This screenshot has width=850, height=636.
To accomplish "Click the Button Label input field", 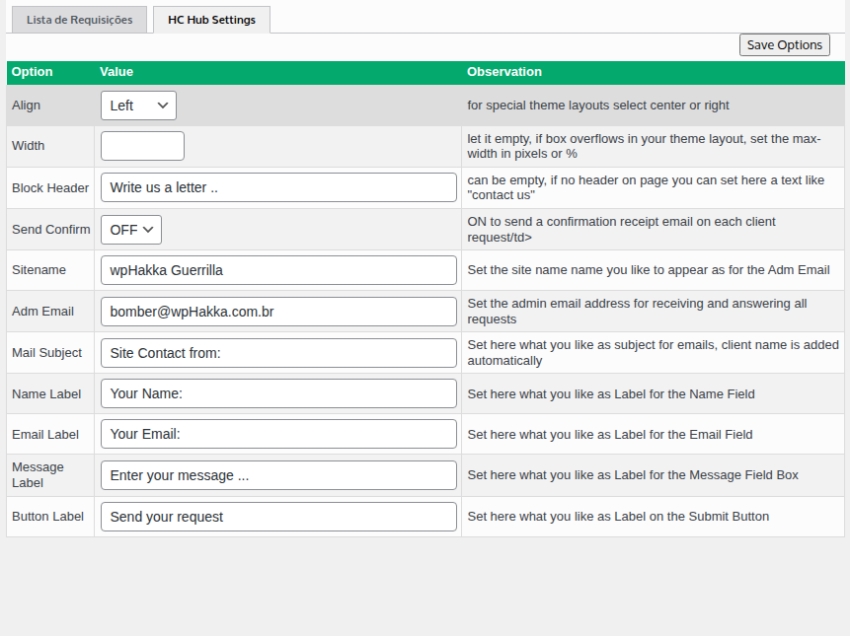I will (278, 517).
